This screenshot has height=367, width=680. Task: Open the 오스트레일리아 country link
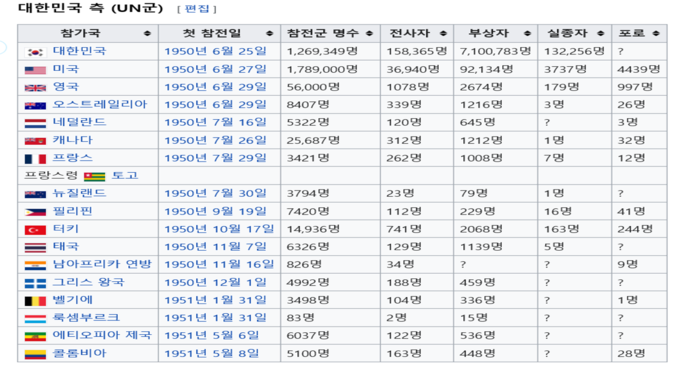pos(100,104)
